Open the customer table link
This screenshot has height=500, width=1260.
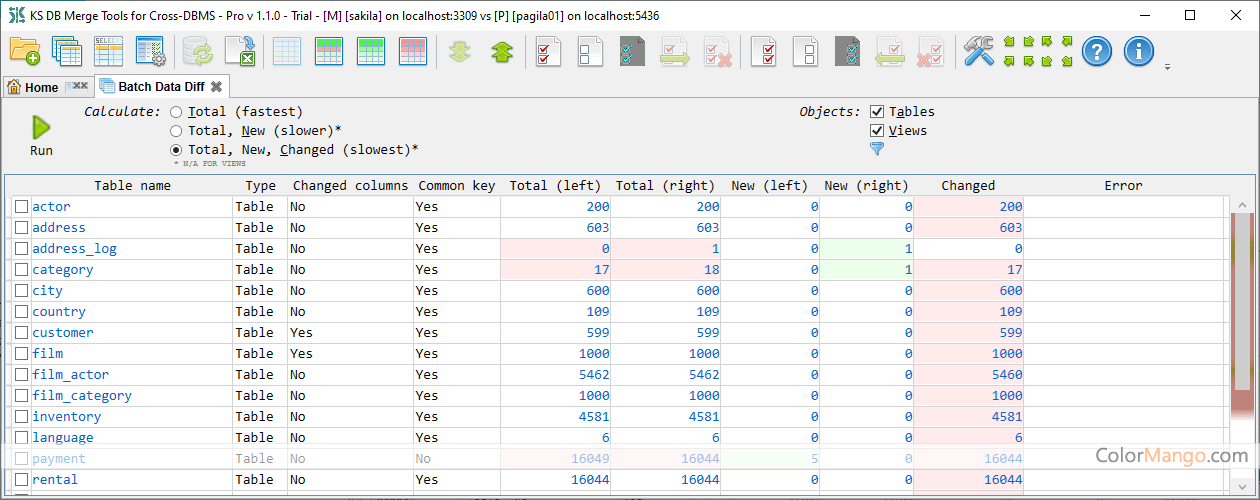[63, 332]
